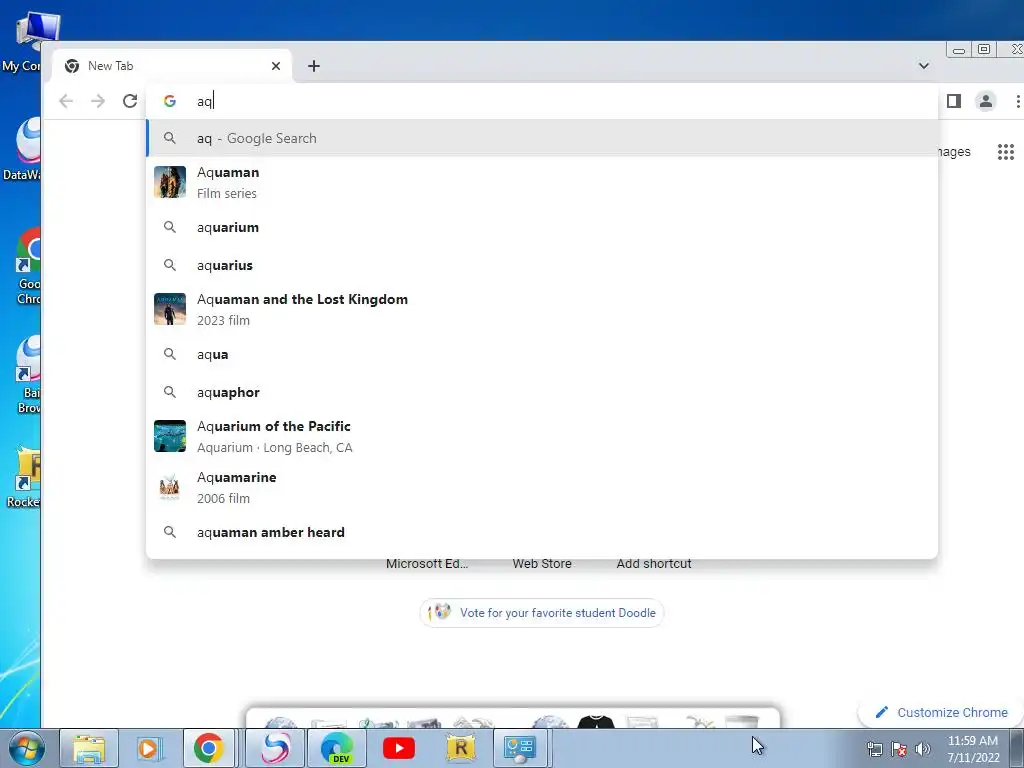Screen dimensions: 1024x768
Task: Open the File Explorer taskbar icon
Action: [x=89, y=748]
